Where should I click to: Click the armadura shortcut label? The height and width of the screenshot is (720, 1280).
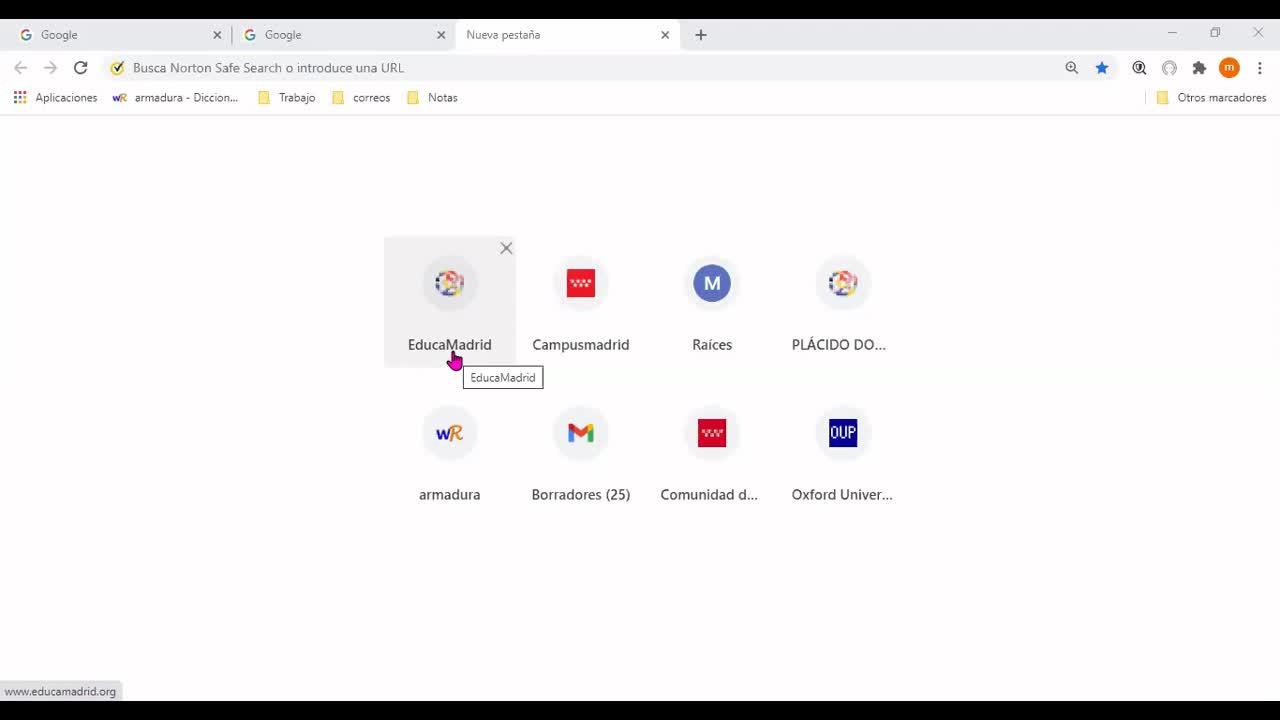coord(450,495)
